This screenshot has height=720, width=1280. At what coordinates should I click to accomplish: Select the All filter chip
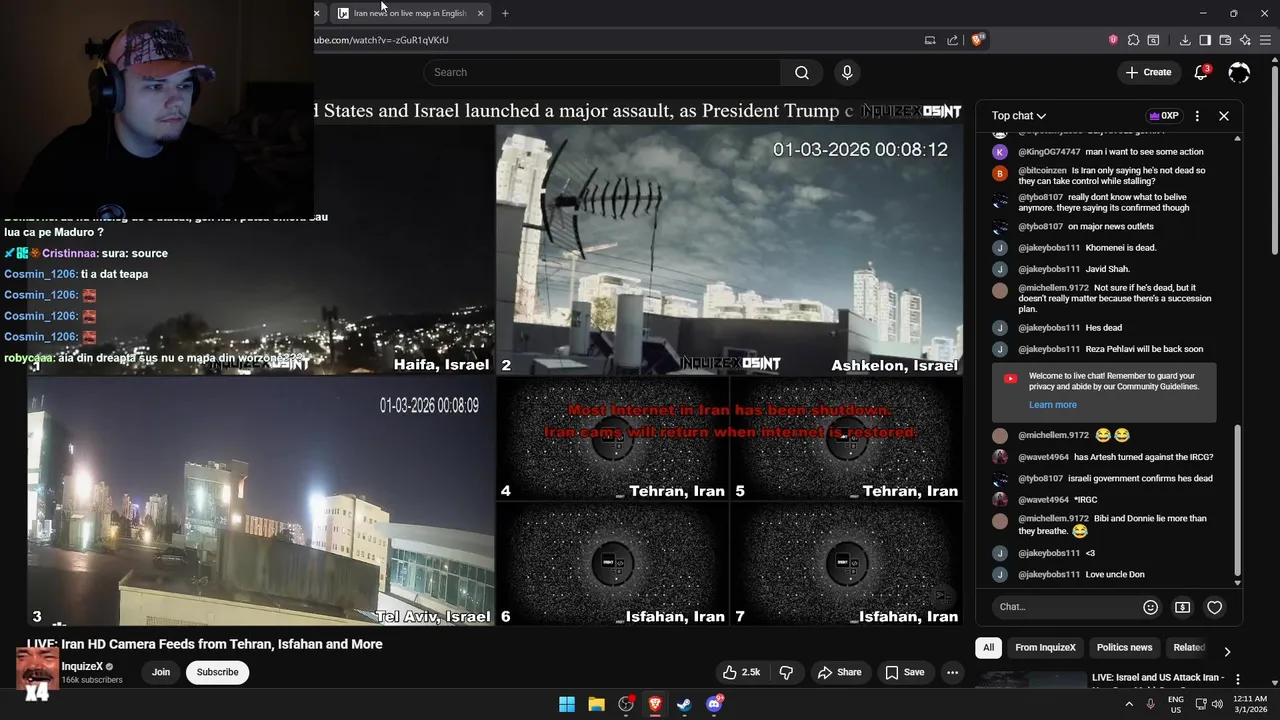(988, 648)
